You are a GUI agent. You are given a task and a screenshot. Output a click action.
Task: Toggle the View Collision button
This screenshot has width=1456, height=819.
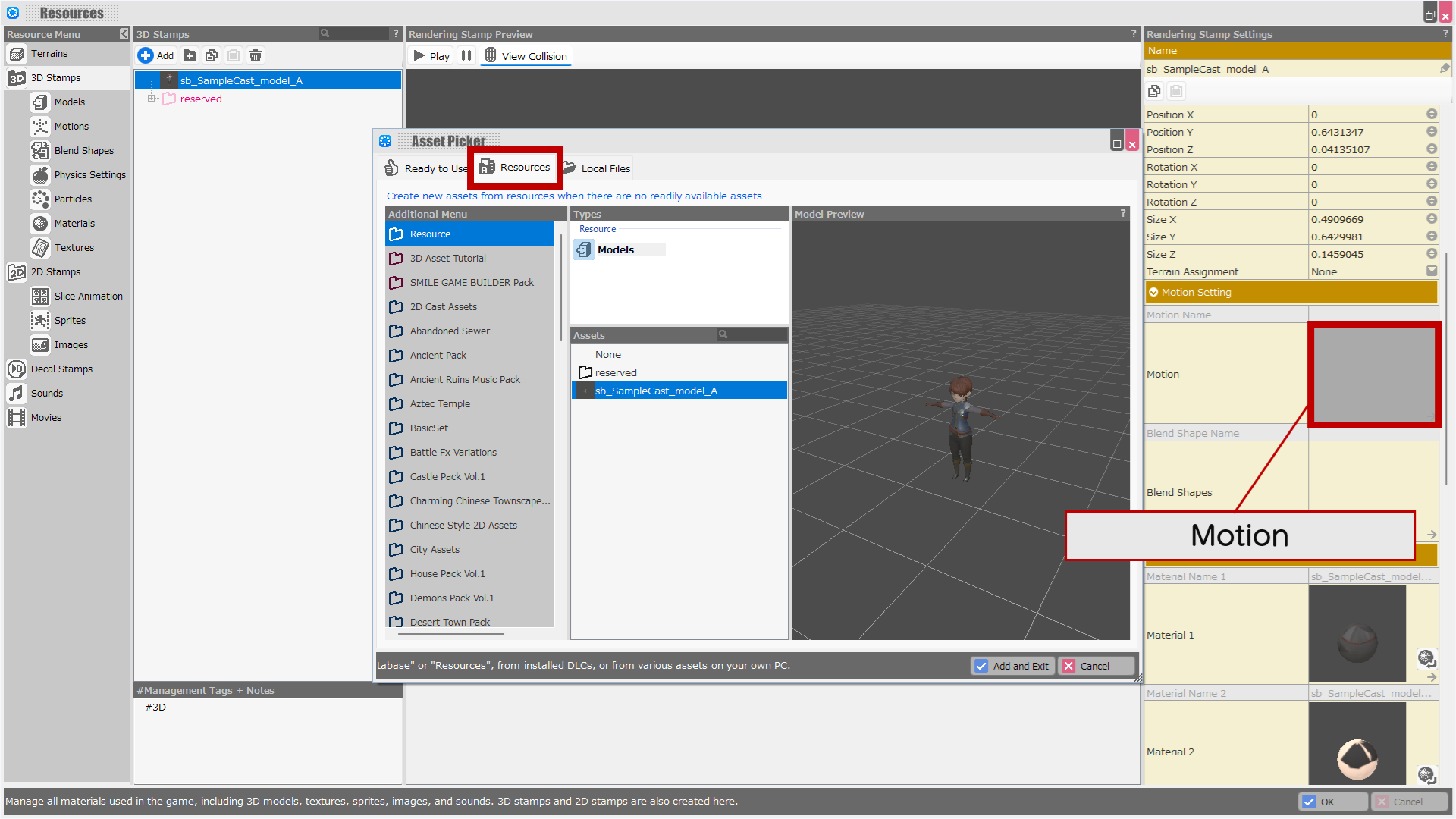(526, 56)
